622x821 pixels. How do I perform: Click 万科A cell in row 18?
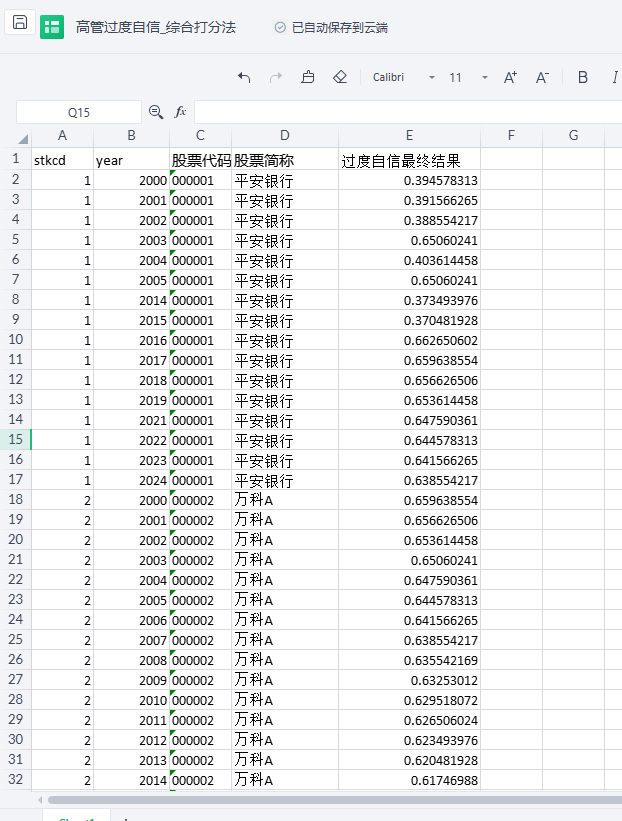click(x=285, y=500)
